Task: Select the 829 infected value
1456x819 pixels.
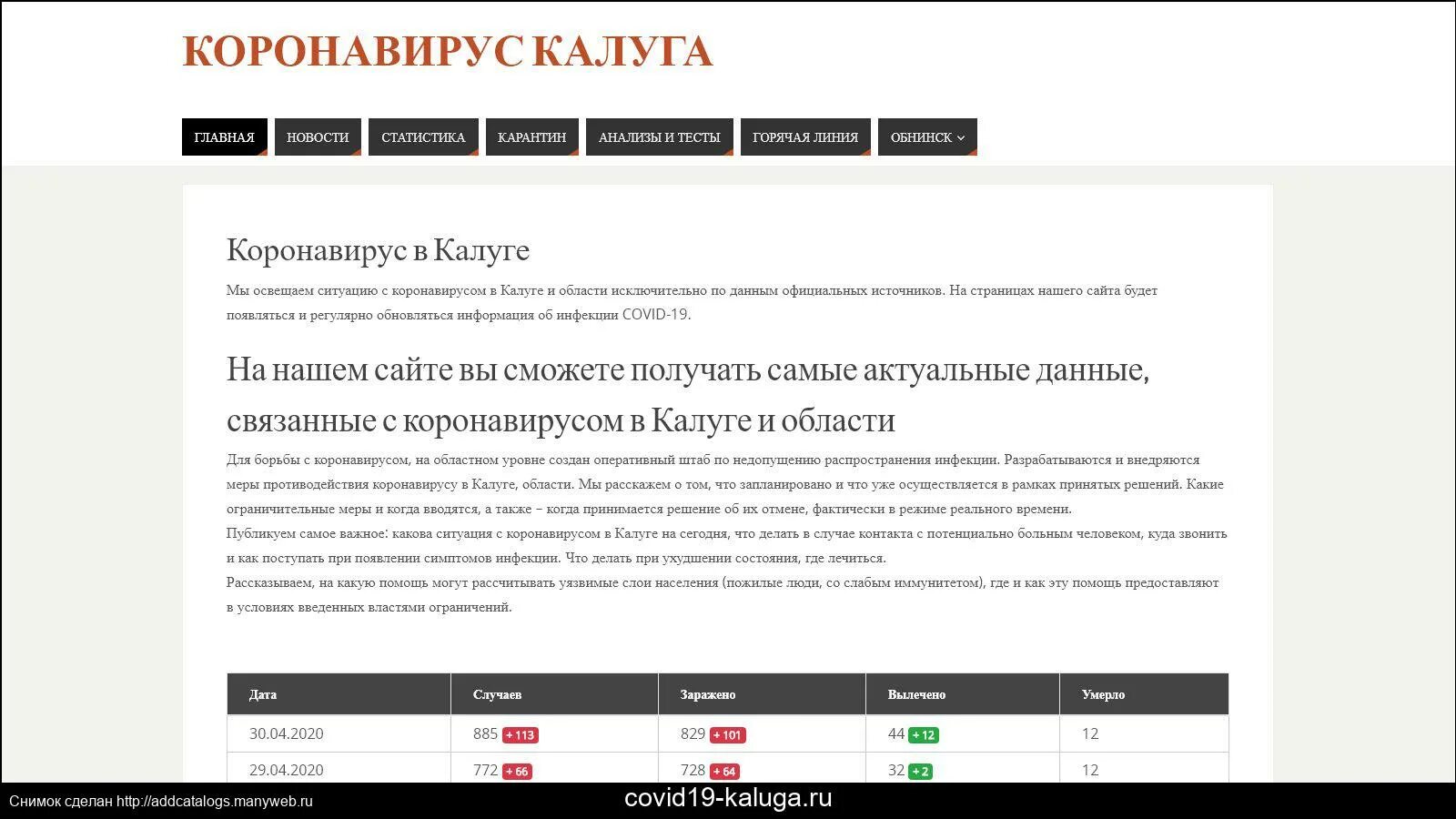Action: [x=693, y=733]
